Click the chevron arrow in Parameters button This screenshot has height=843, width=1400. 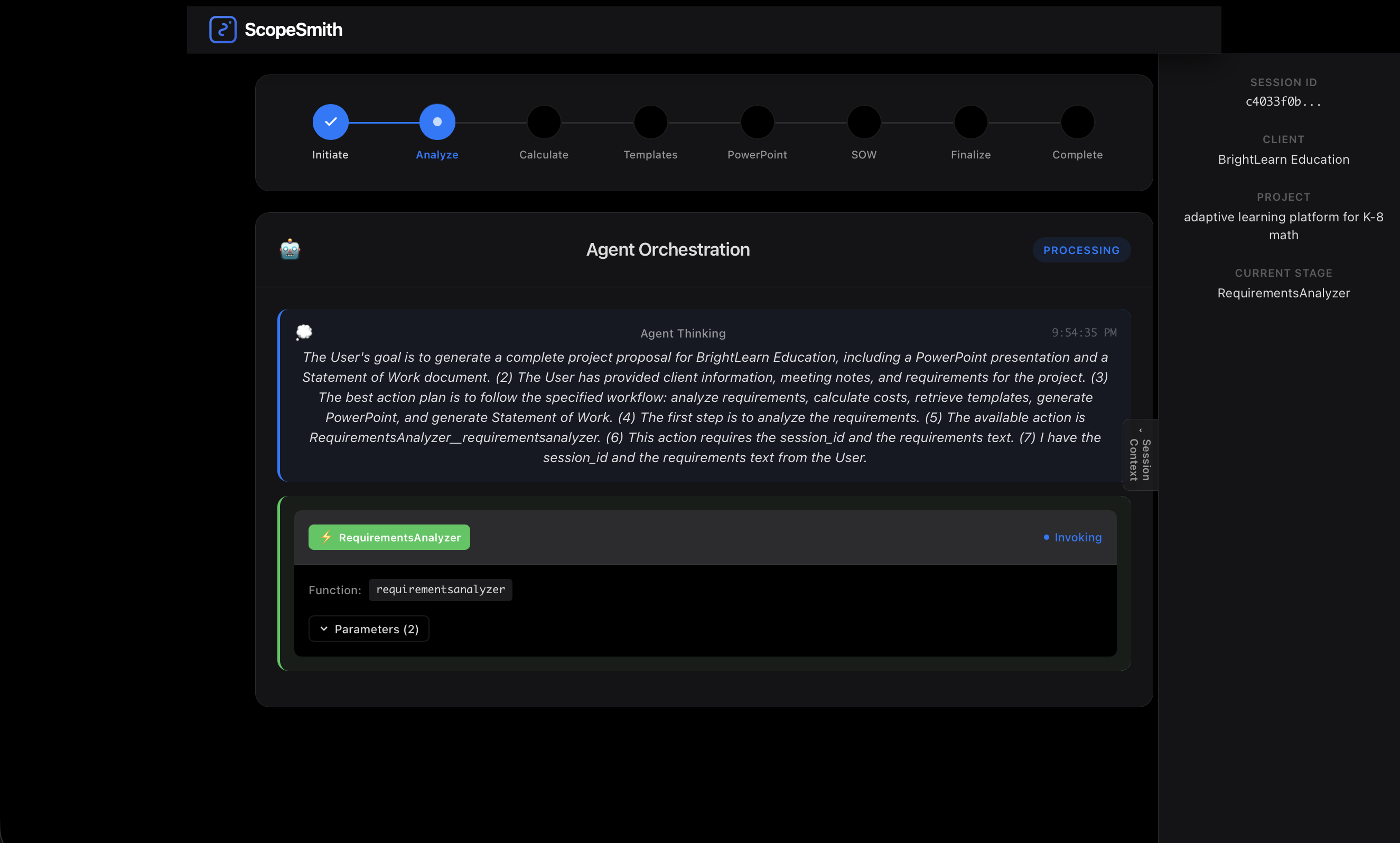tap(324, 629)
